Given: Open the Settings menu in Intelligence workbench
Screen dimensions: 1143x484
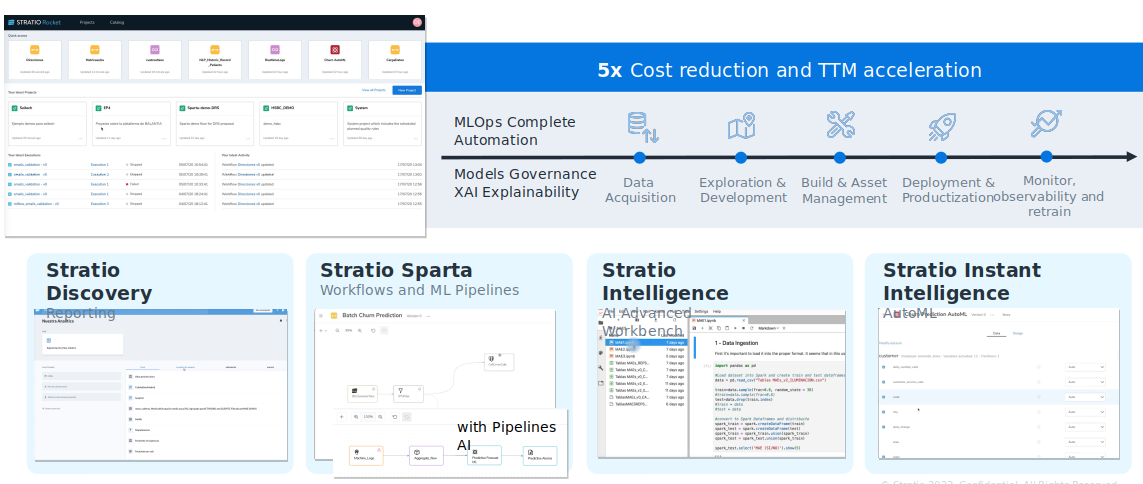Looking at the screenshot, I should tap(701, 311).
